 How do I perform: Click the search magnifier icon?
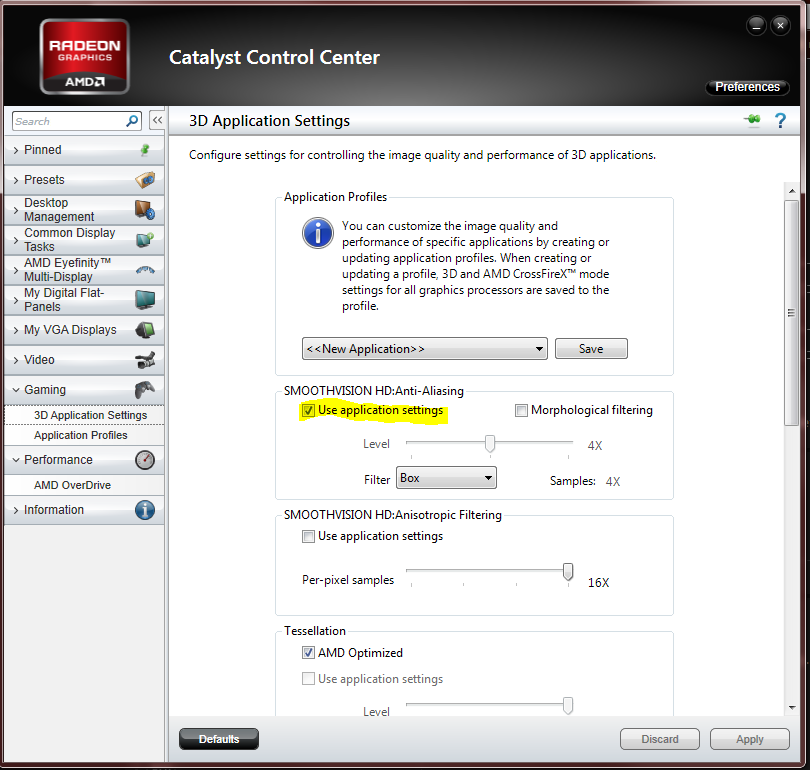tap(132, 121)
